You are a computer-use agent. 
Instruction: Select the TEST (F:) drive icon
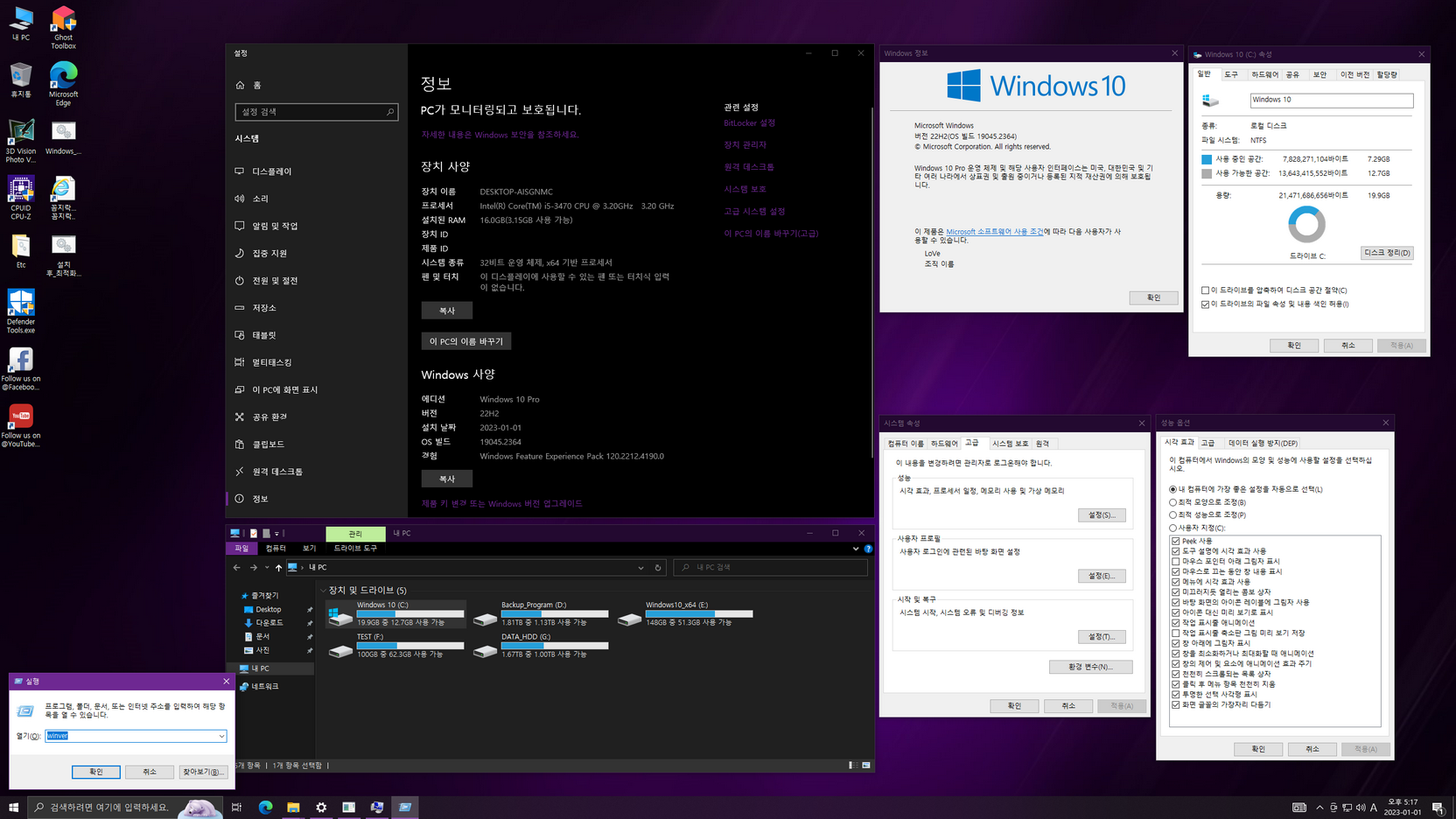pyautogui.click(x=339, y=650)
